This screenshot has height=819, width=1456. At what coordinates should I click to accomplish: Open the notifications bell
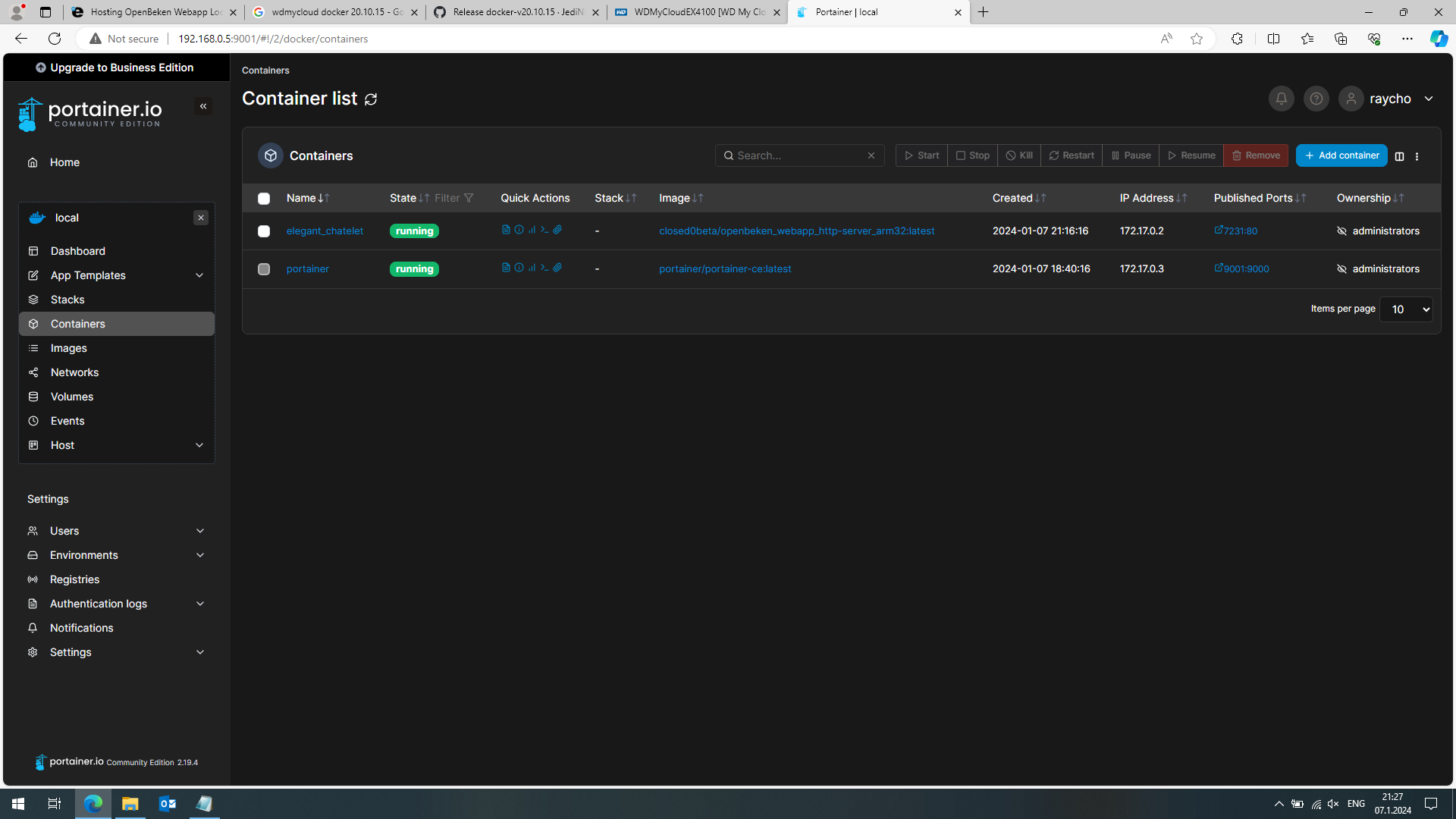pyautogui.click(x=1282, y=99)
